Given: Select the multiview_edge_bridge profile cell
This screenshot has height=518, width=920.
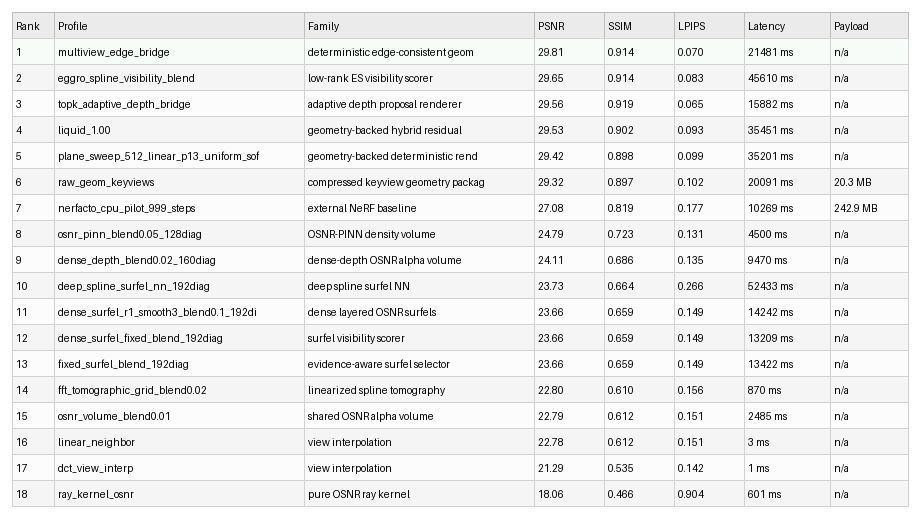Looking at the screenshot, I should (x=180, y=52).
